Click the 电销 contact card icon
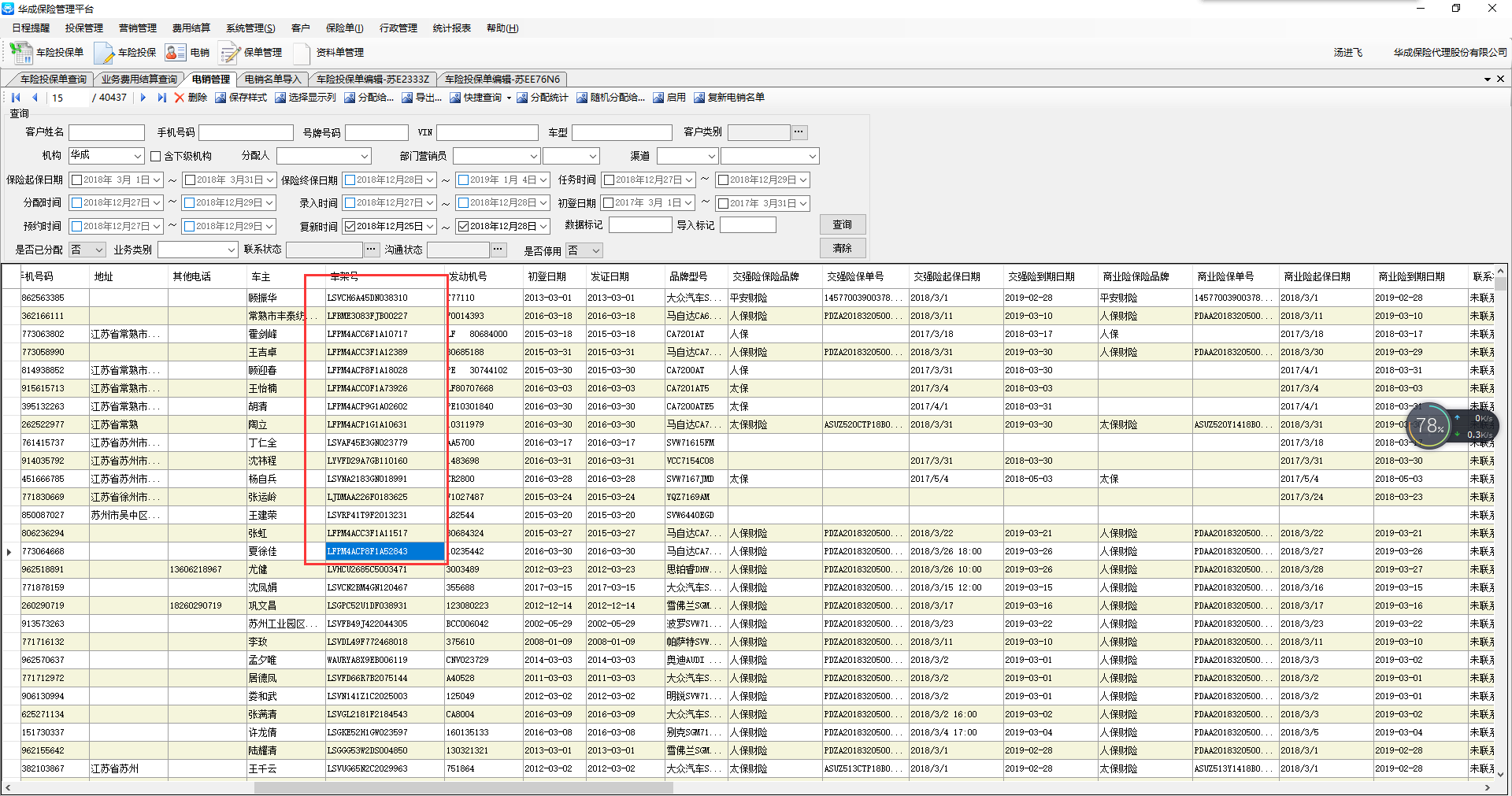This screenshot has height=796, width=1512. 175,53
